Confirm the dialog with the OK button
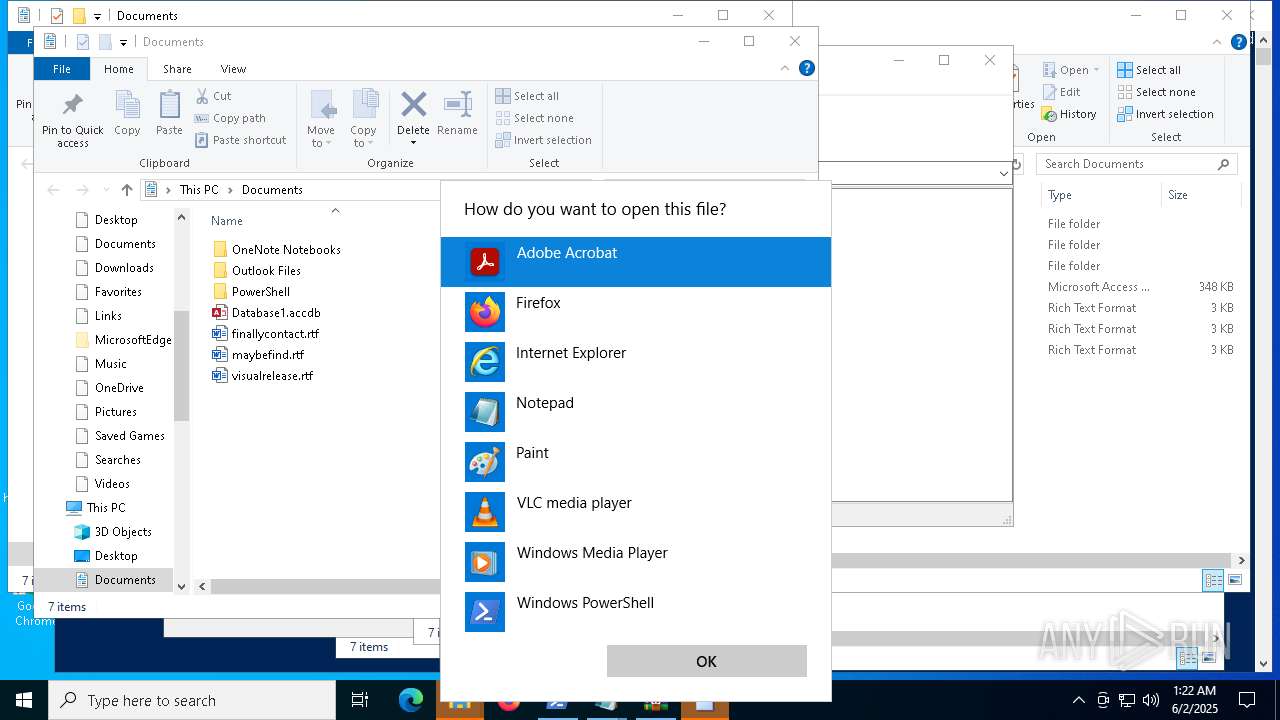 tap(706, 661)
